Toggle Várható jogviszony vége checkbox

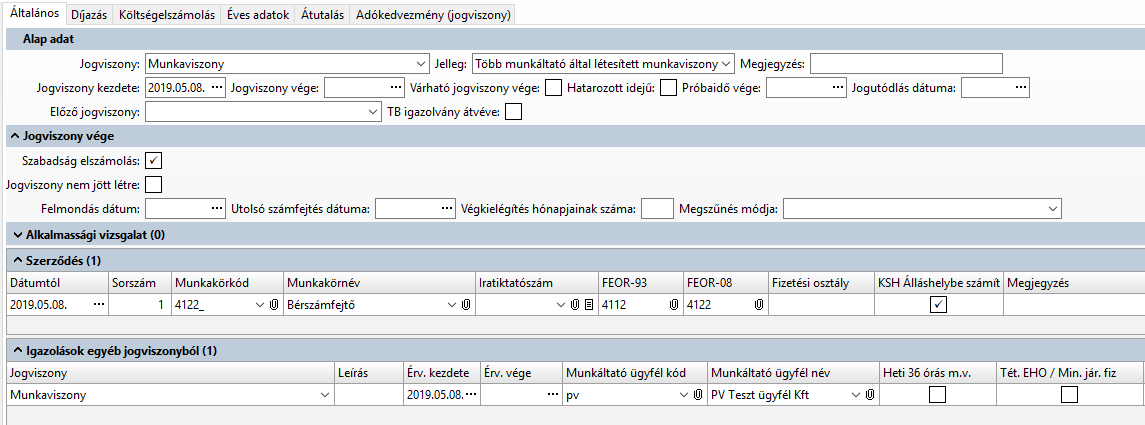point(554,88)
